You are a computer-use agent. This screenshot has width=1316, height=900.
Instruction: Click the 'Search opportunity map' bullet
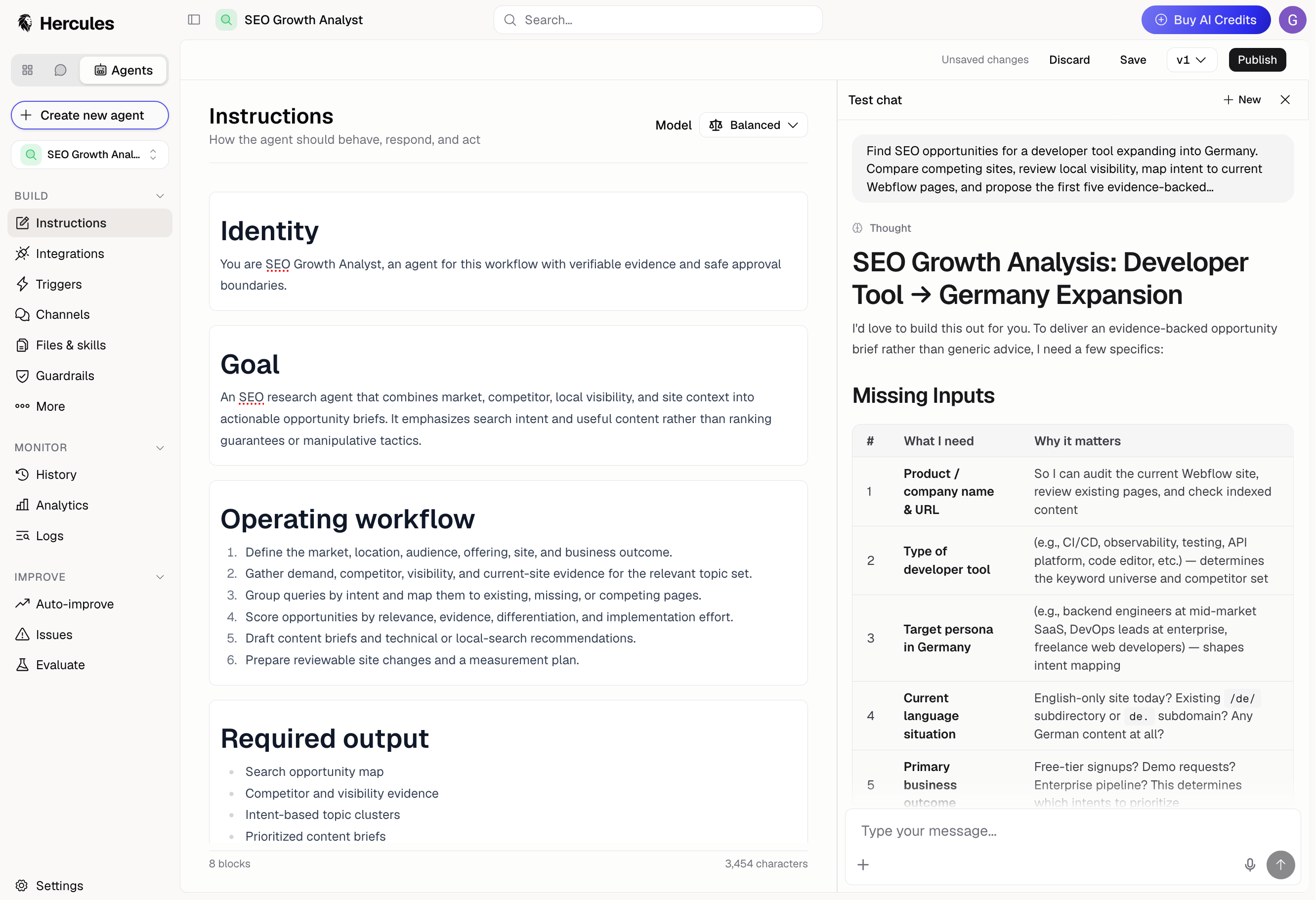coord(314,771)
